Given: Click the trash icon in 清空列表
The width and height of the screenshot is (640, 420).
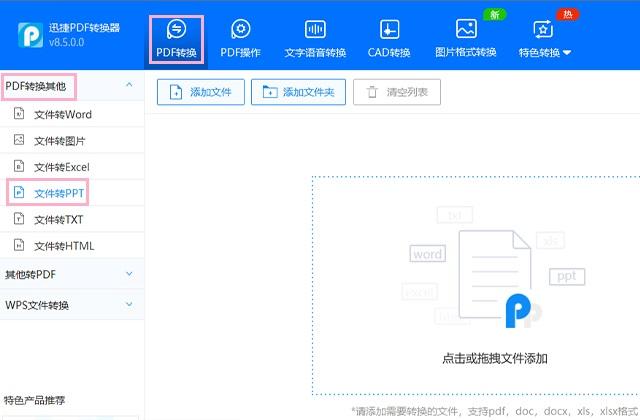Looking at the screenshot, I should click(x=372, y=92).
